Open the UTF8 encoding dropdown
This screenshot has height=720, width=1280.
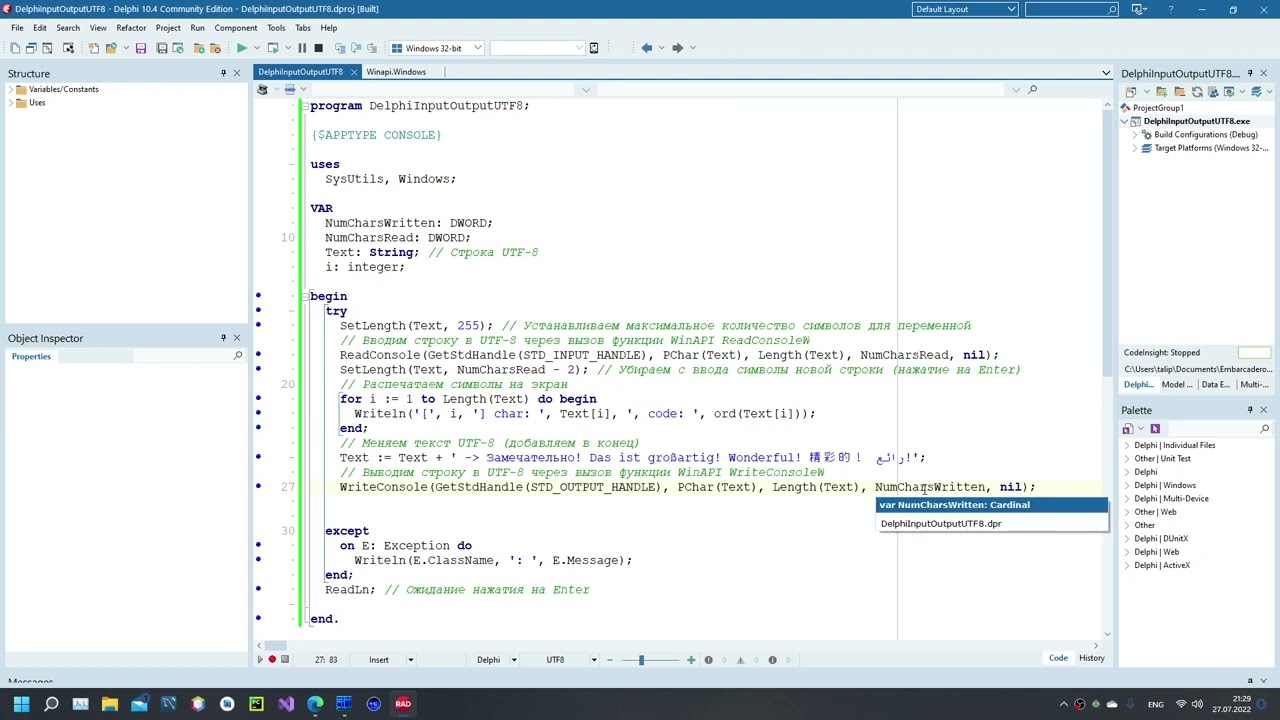point(593,660)
